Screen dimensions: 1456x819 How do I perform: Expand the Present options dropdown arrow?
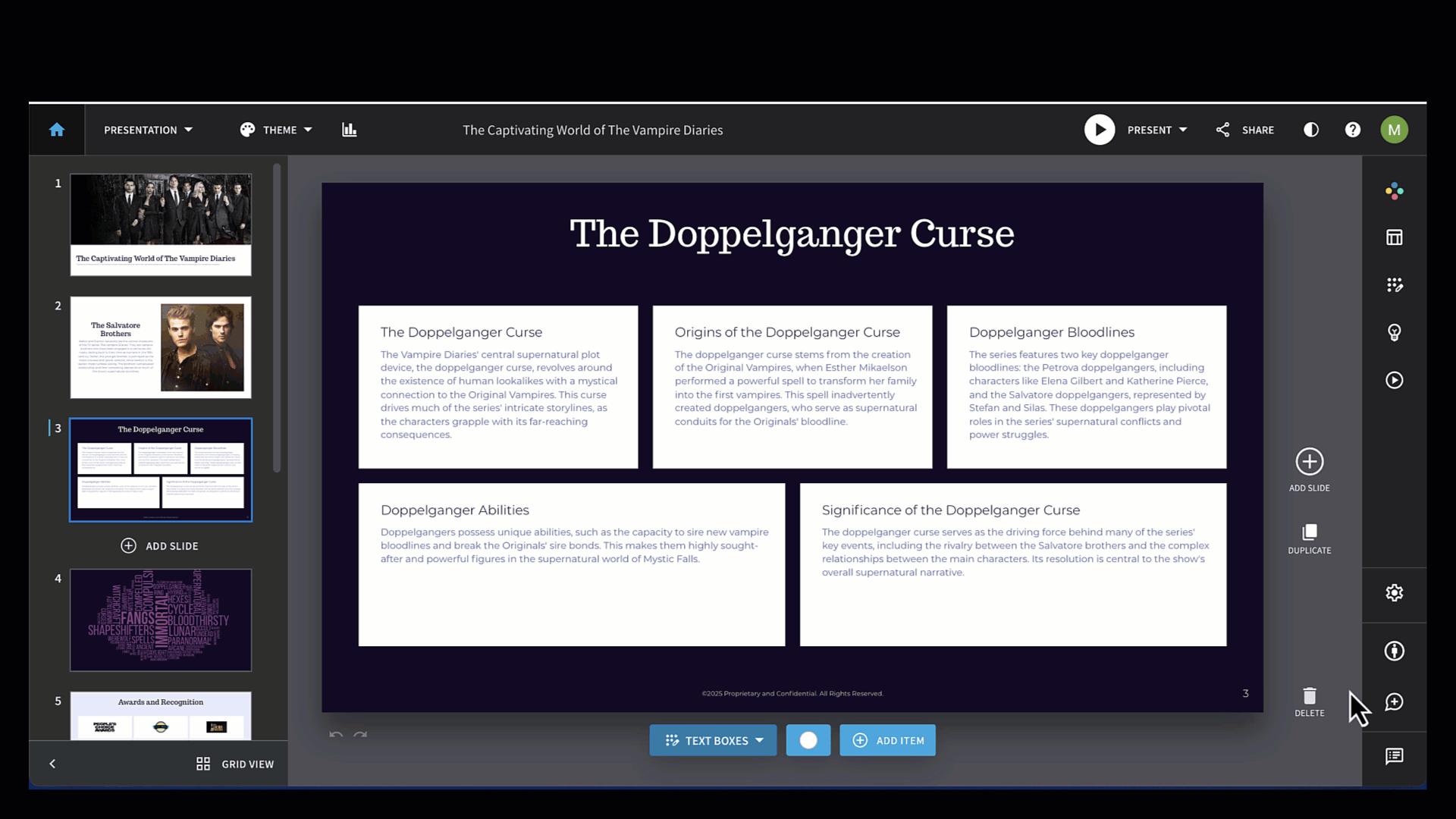pos(1183,130)
